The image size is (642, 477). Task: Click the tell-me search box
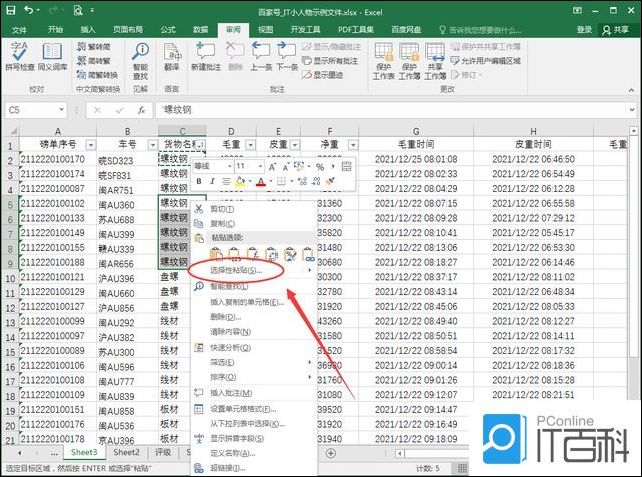[480, 29]
